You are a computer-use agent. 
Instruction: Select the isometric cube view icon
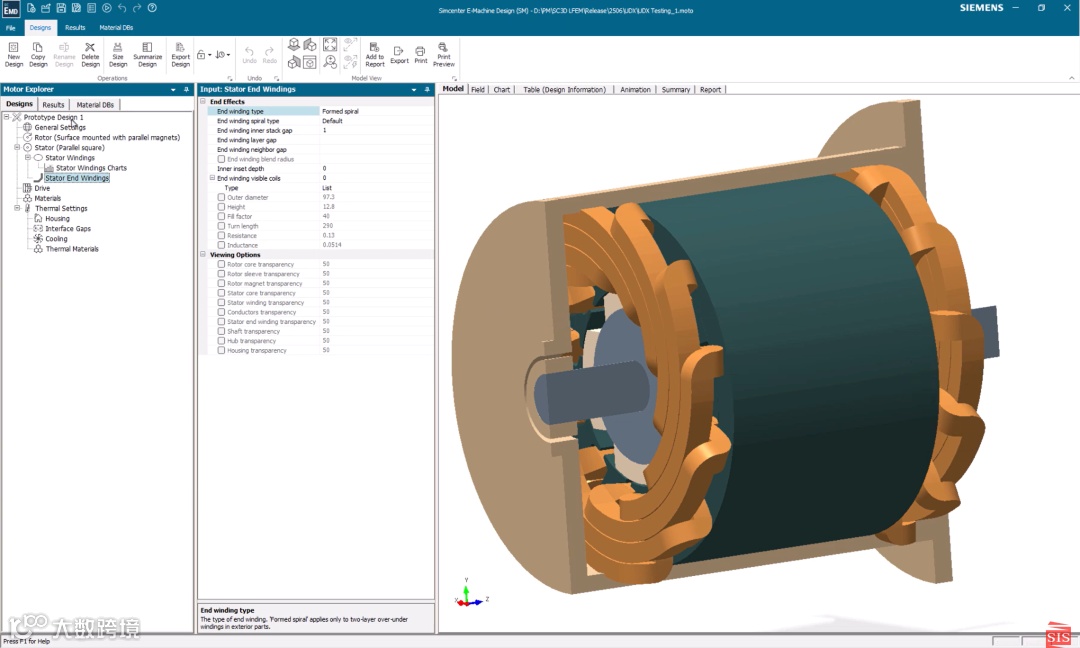294,45
